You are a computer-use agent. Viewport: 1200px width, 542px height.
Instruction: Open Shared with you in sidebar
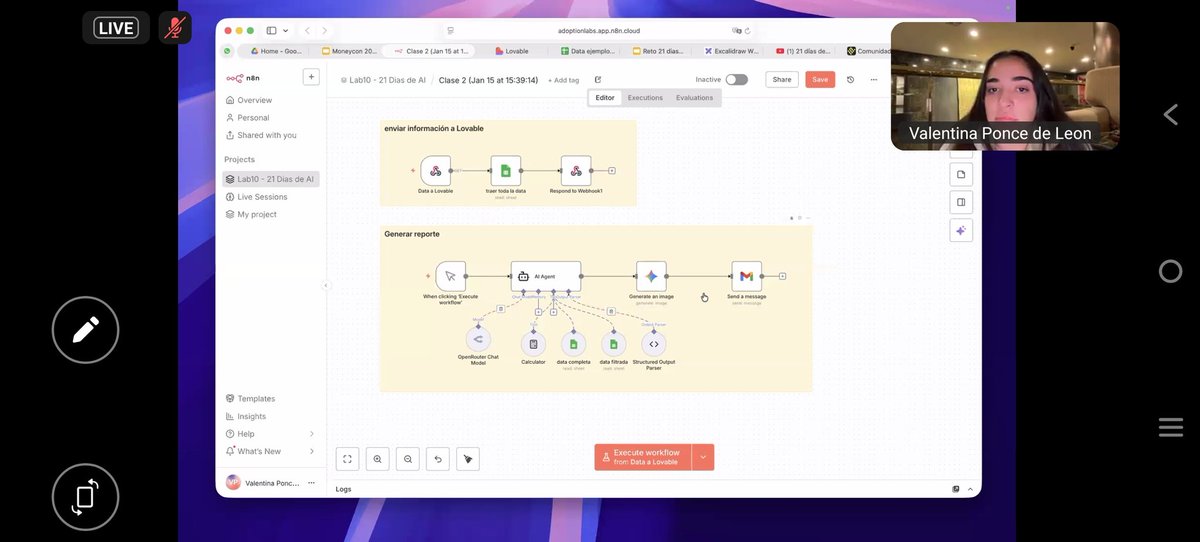click(x=266, y=135)
